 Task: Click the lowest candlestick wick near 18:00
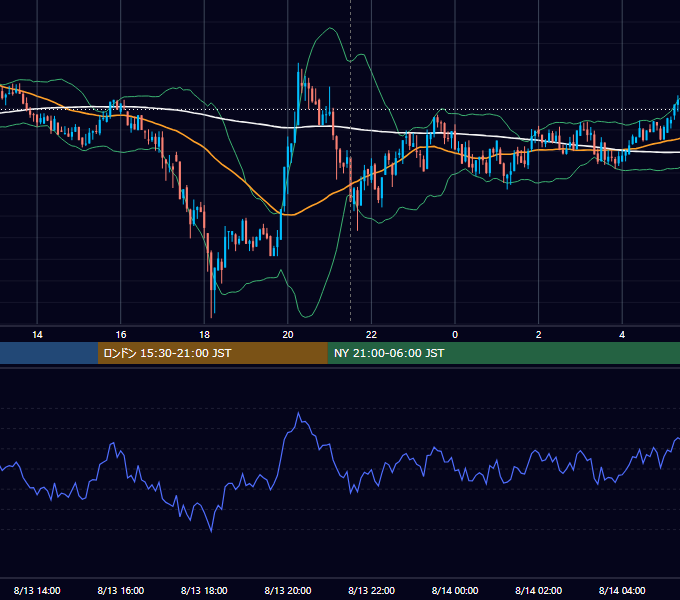[x=211, y=303]
